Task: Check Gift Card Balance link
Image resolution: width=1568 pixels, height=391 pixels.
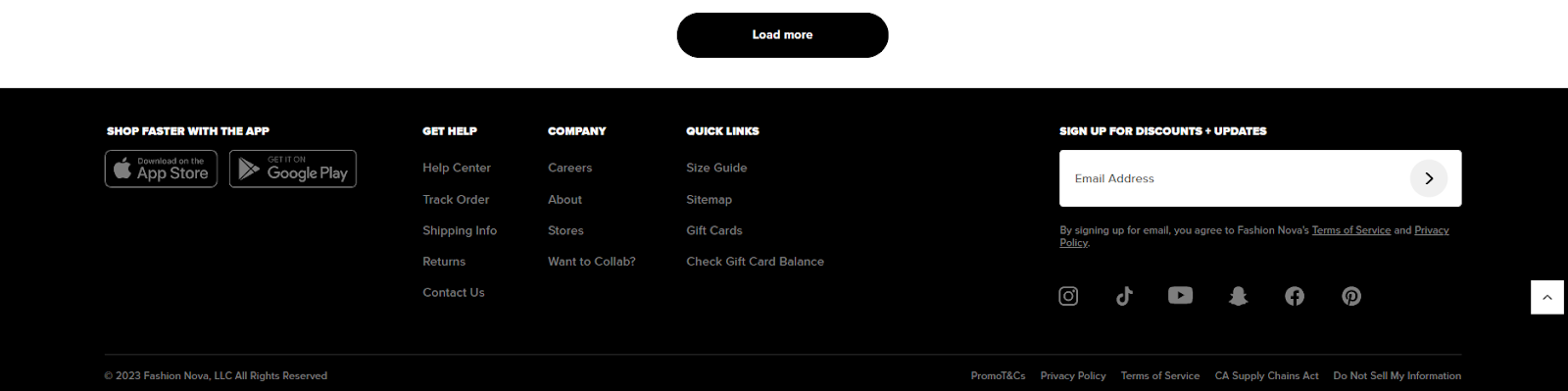Action: coord(755,262)
